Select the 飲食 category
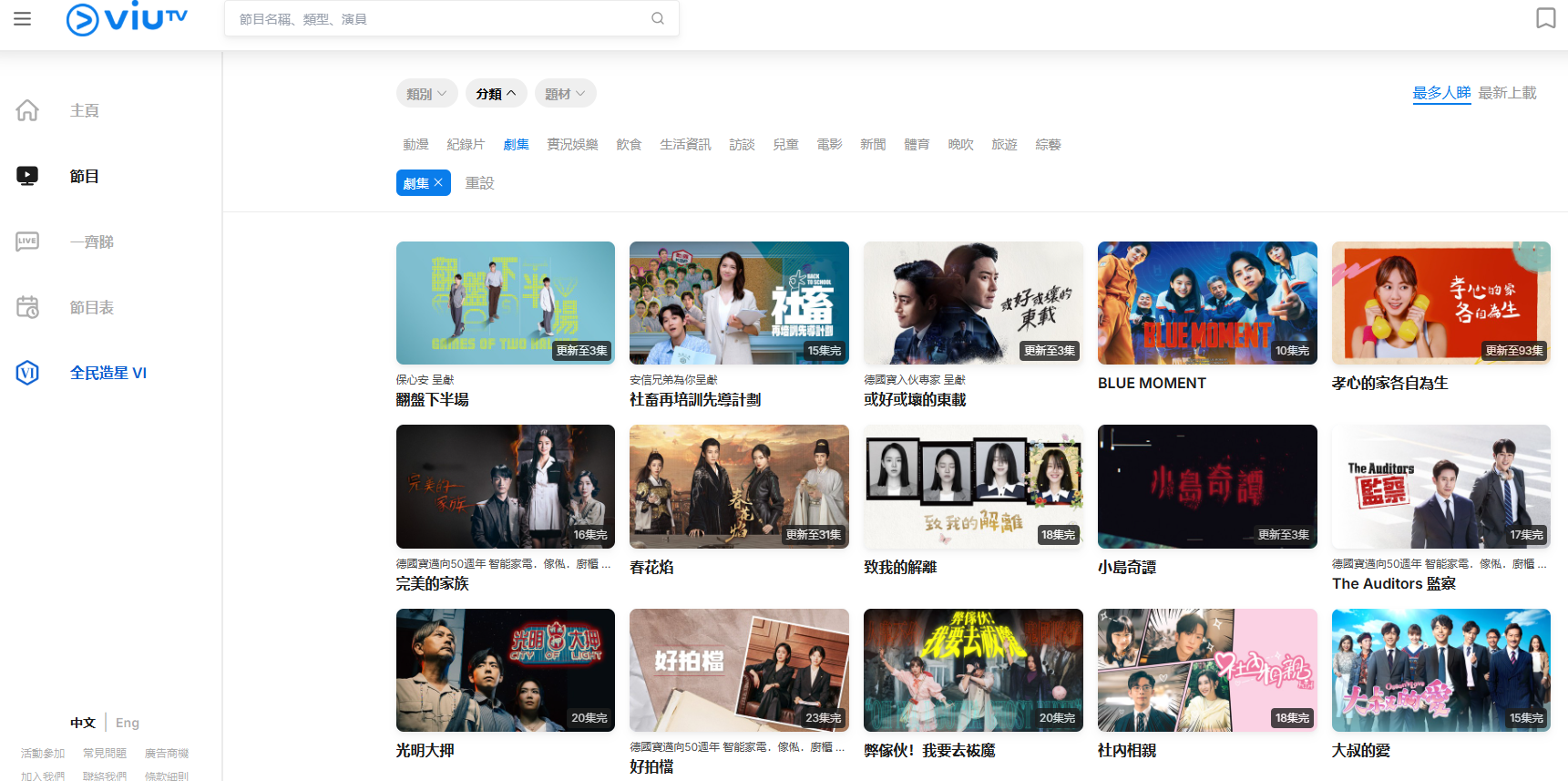This screenshot has width=1568, height=781. pyautogui.click(x=629, y=144)
